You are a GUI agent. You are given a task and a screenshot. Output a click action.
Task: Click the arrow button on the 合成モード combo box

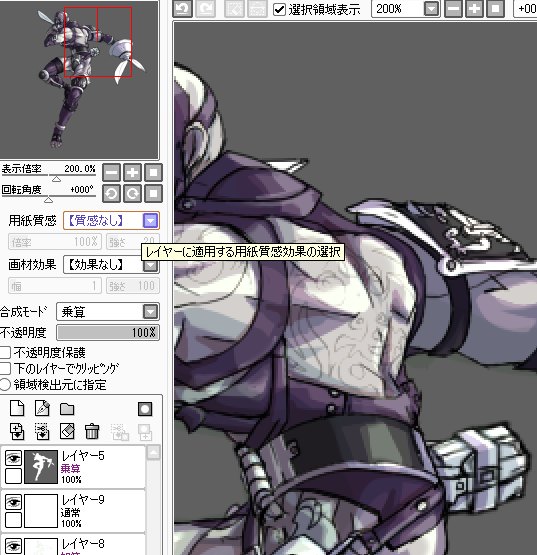[150, 312]
